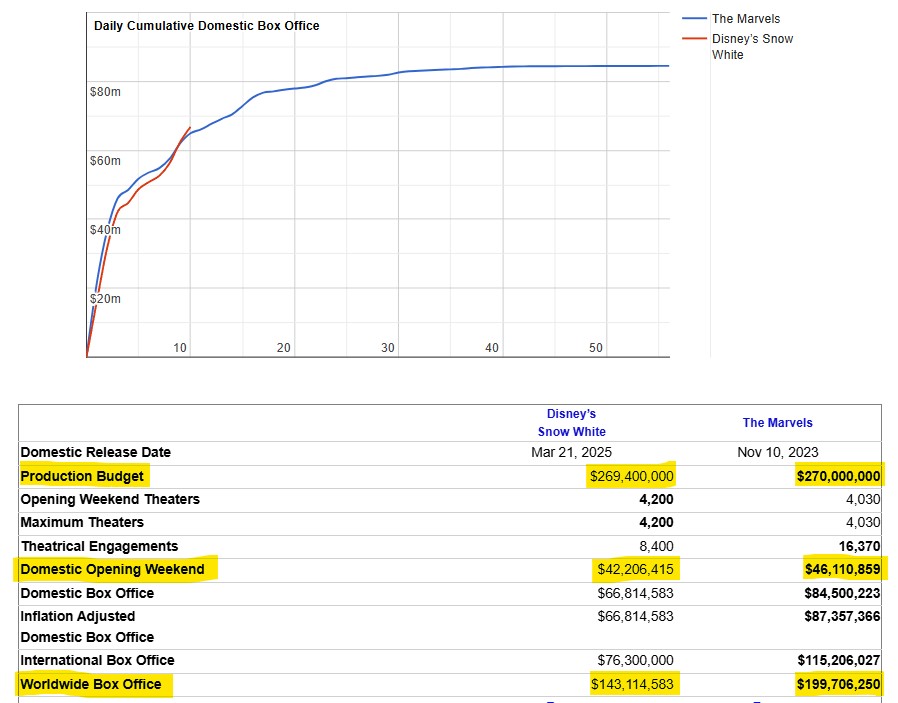The width and height of the screenshot is (898, 703).
Task: Click the day 30 x-axis tick label
Action: 388,348
